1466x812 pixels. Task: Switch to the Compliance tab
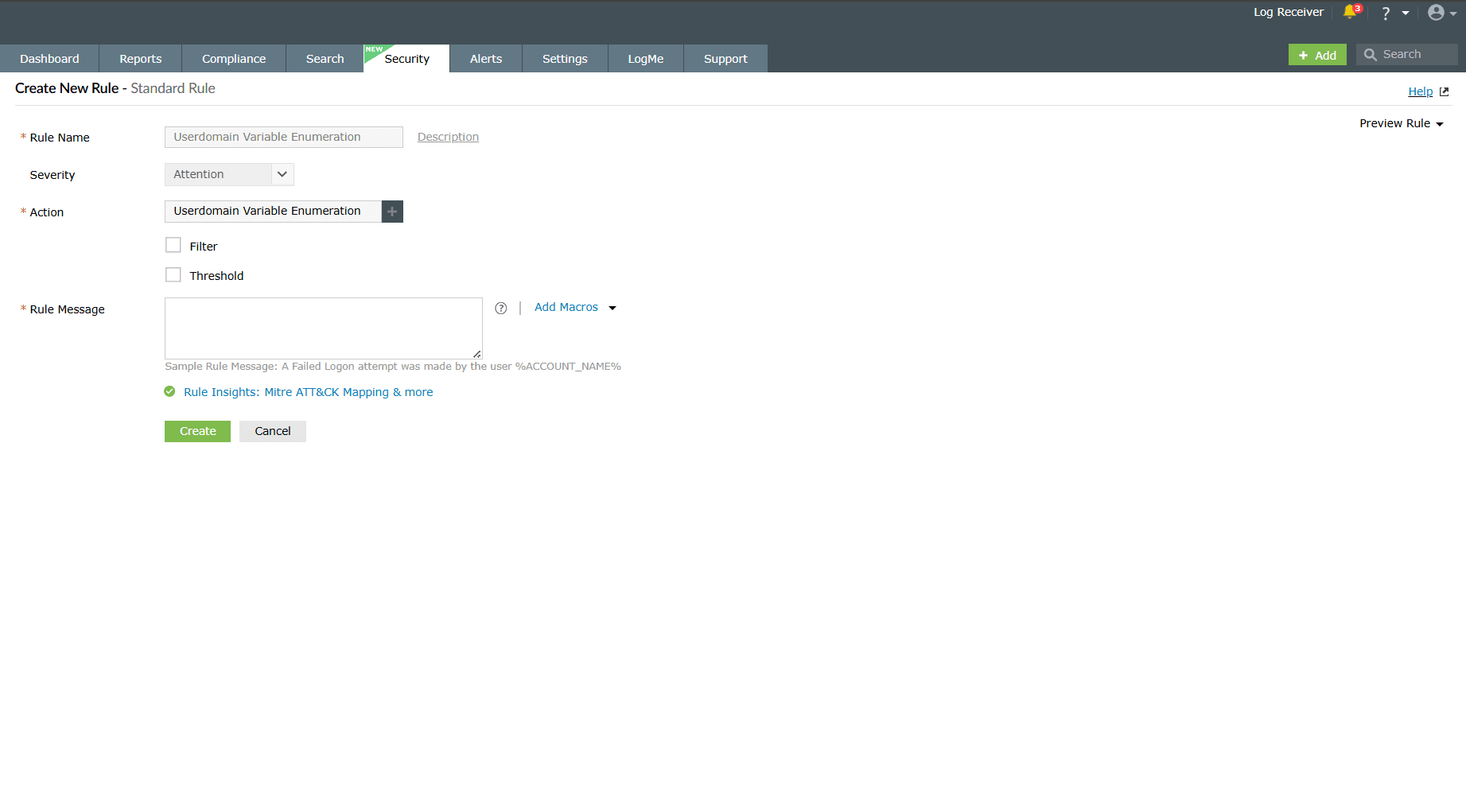233,58
